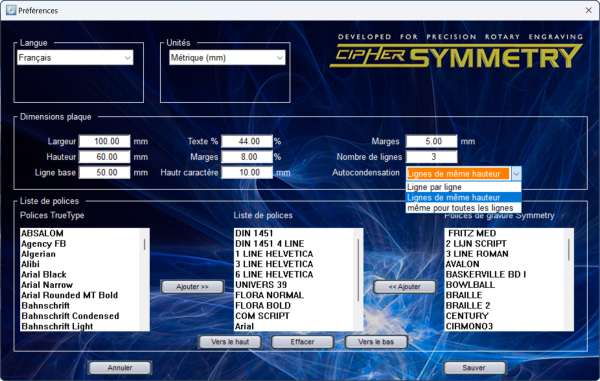
Task: Select Arial Narrow font
Action: (x=80, y=285)
